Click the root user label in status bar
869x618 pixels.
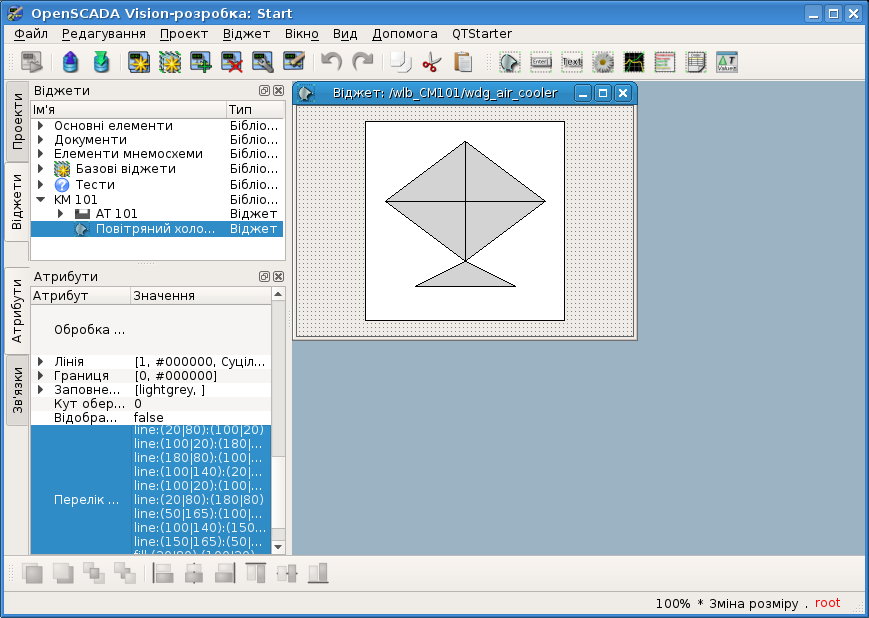(827, 603)
